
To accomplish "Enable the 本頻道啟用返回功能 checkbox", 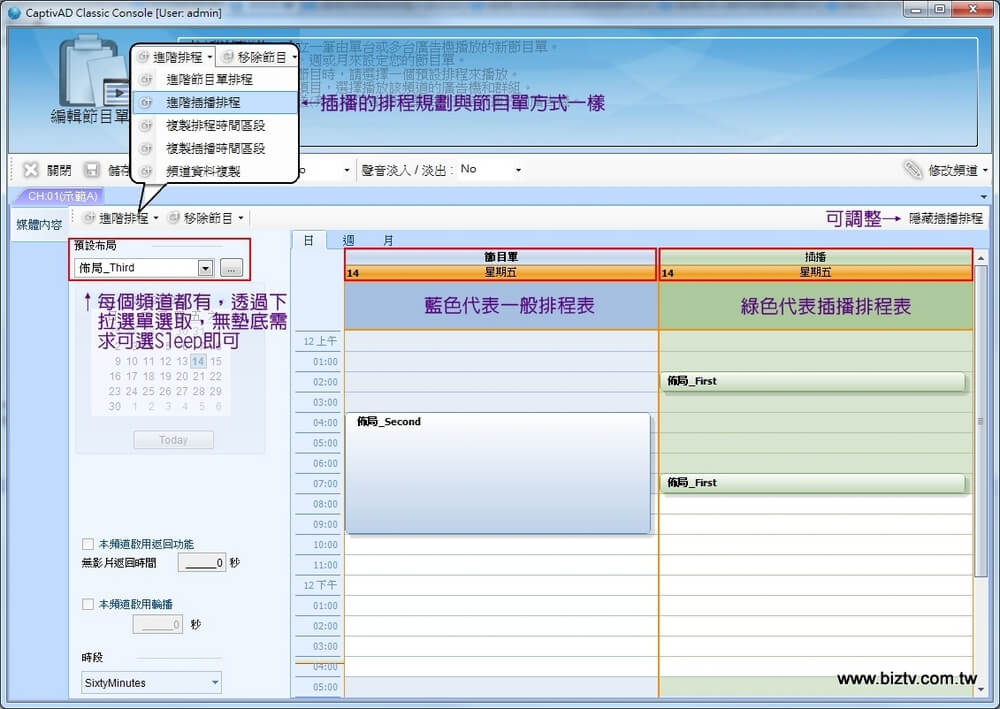I will (x=88, y=544).
